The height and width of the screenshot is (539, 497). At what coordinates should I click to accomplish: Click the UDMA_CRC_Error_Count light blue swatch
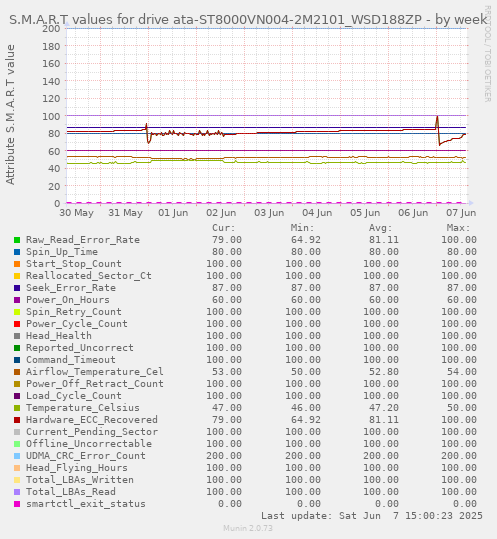tap(17, 456)
